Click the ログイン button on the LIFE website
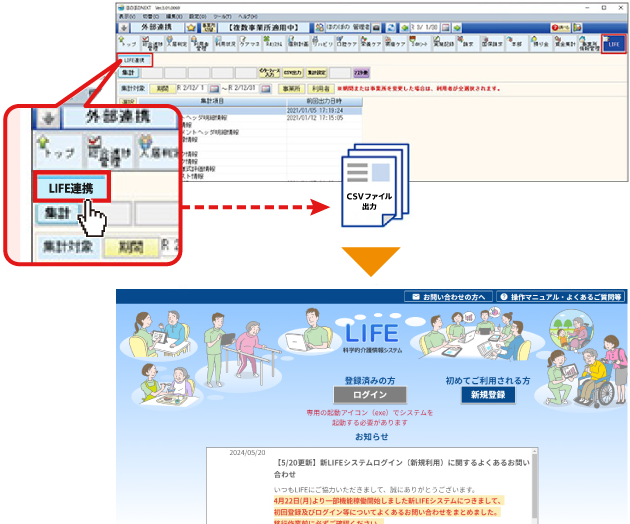Image resolution: width=630 pixels, height=524 pixels. pyautogui.click(x=370, y=395)
